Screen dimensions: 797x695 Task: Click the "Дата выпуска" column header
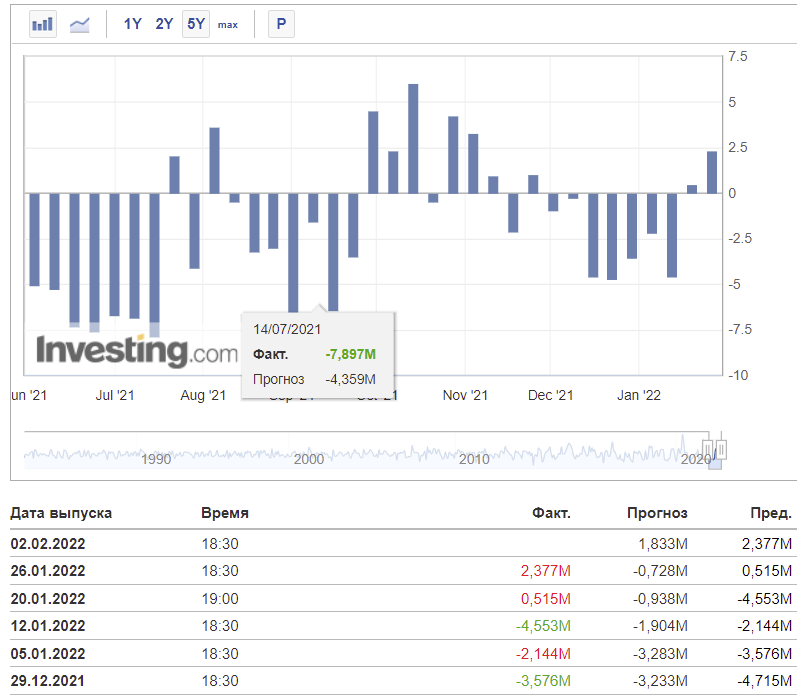(x=61, y=513)
